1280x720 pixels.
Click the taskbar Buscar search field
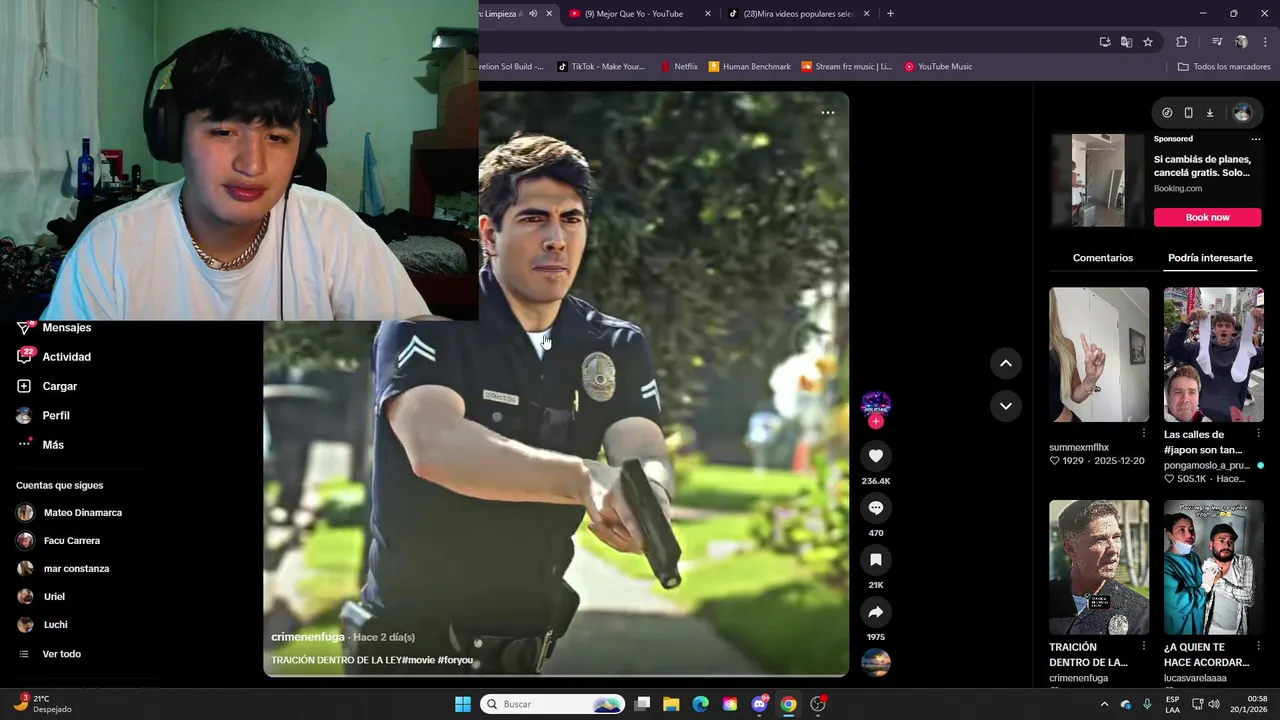pos(552,704)
